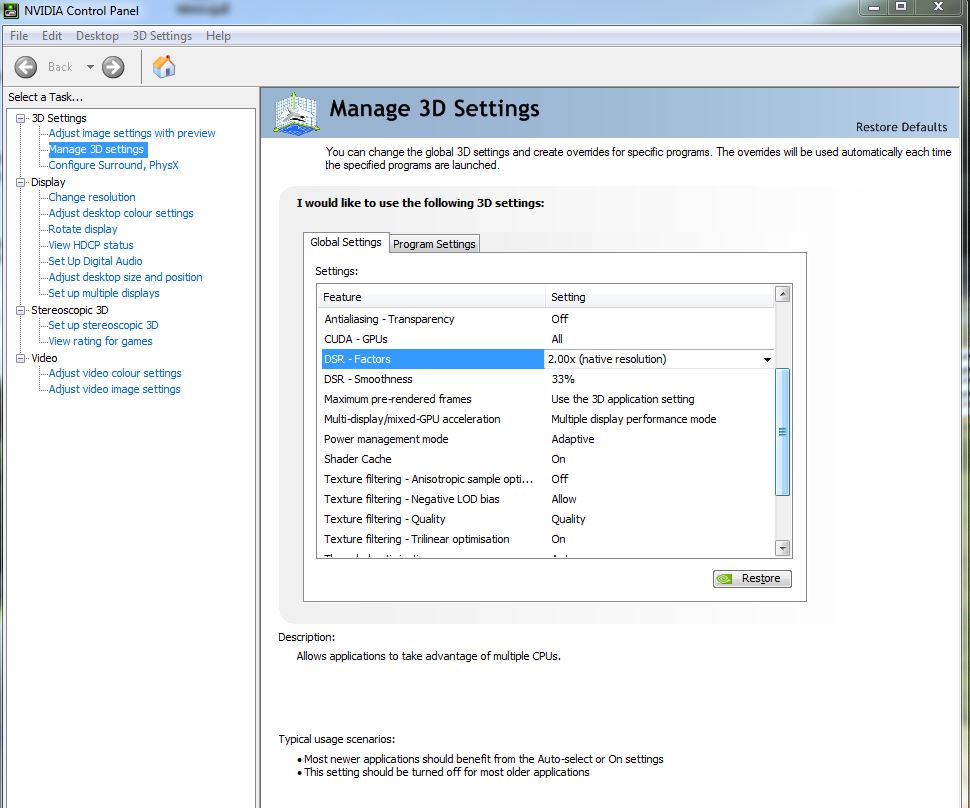Open View rating for games task
The height and width of the screenshot is (808, 970).
pyautogui.click(x=100, y=342)
